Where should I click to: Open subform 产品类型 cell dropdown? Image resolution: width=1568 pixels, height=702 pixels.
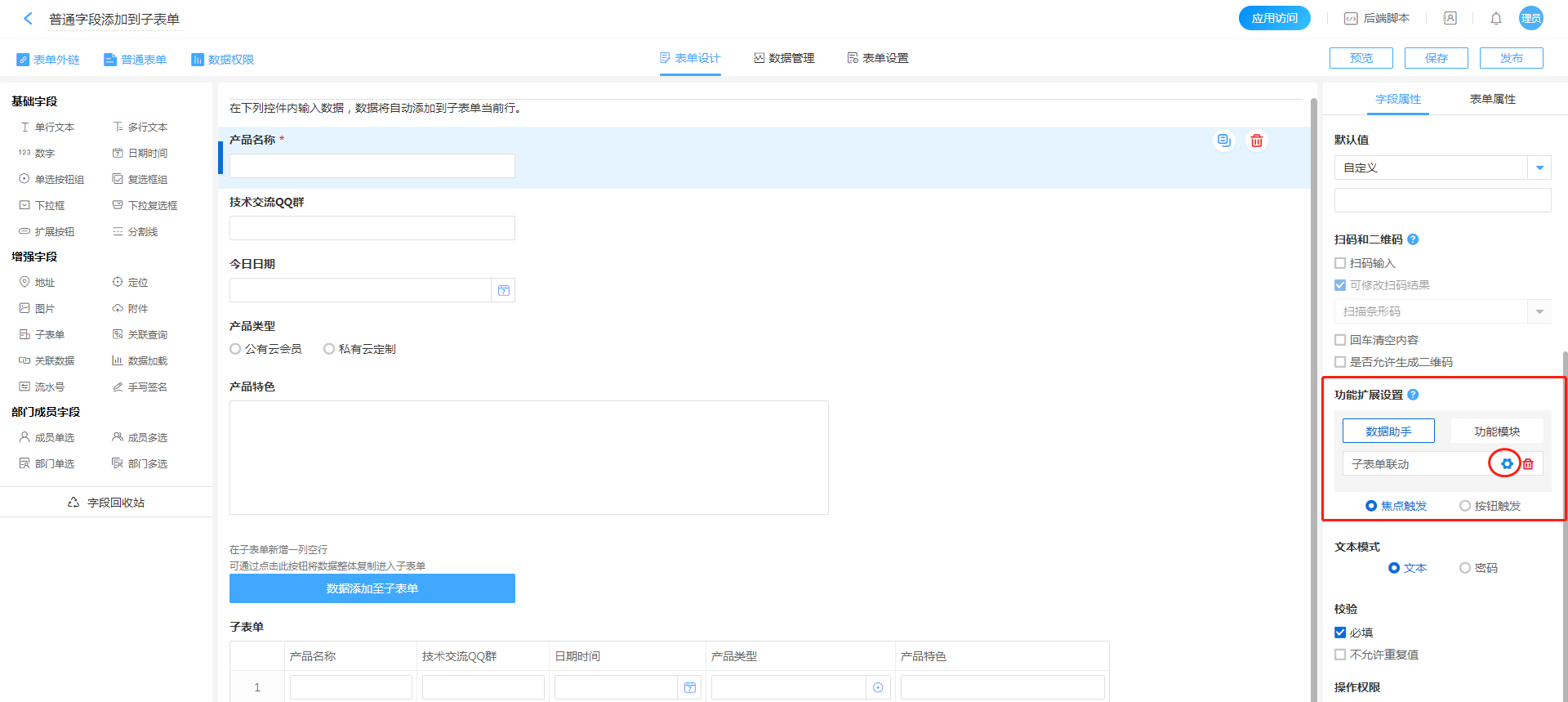coord(878,687)
